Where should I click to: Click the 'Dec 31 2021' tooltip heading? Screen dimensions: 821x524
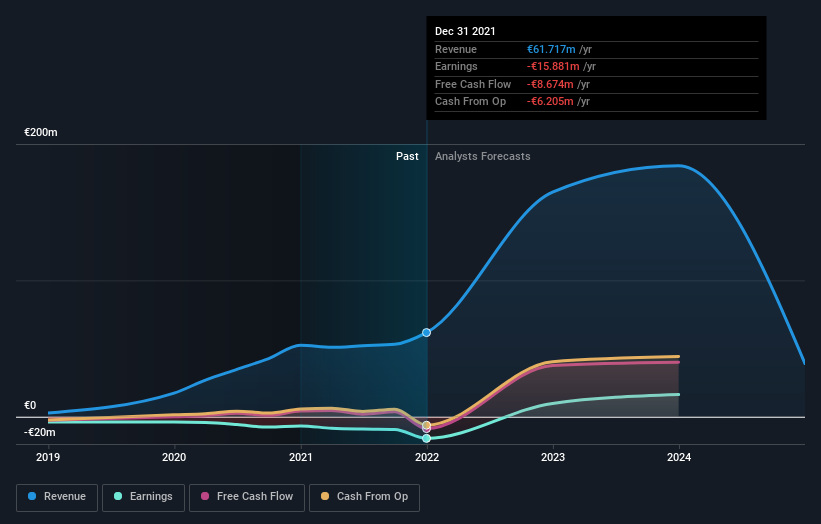(x=465, y=31)
